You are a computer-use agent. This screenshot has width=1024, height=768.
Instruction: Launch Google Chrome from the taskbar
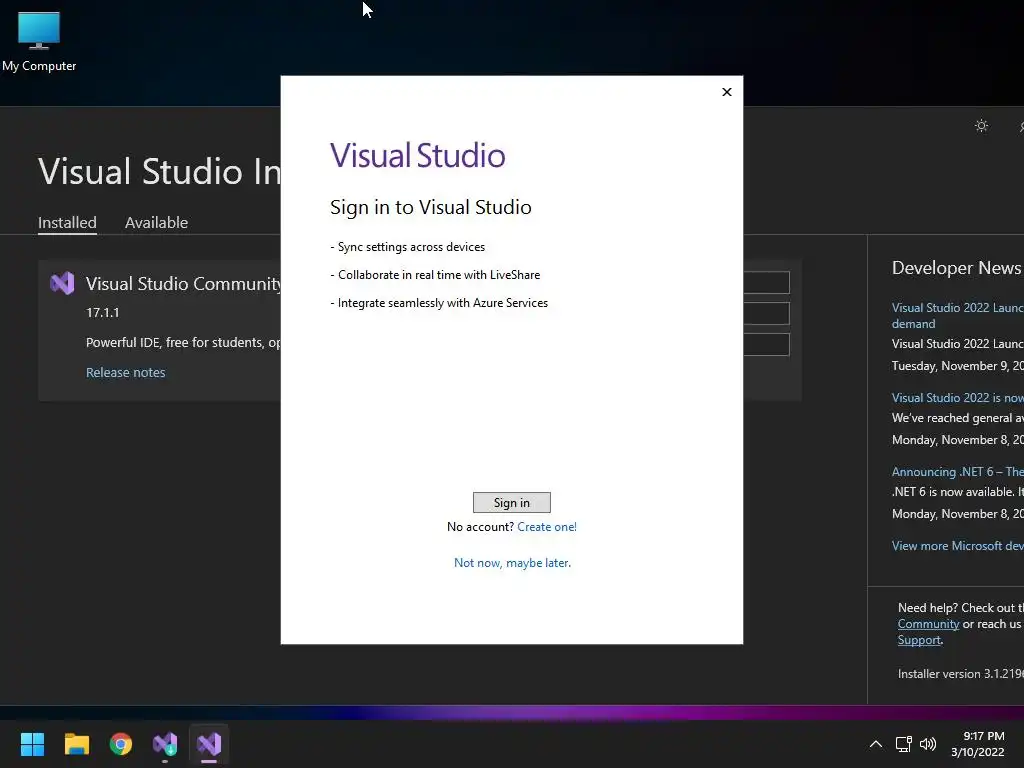[121, 744]
